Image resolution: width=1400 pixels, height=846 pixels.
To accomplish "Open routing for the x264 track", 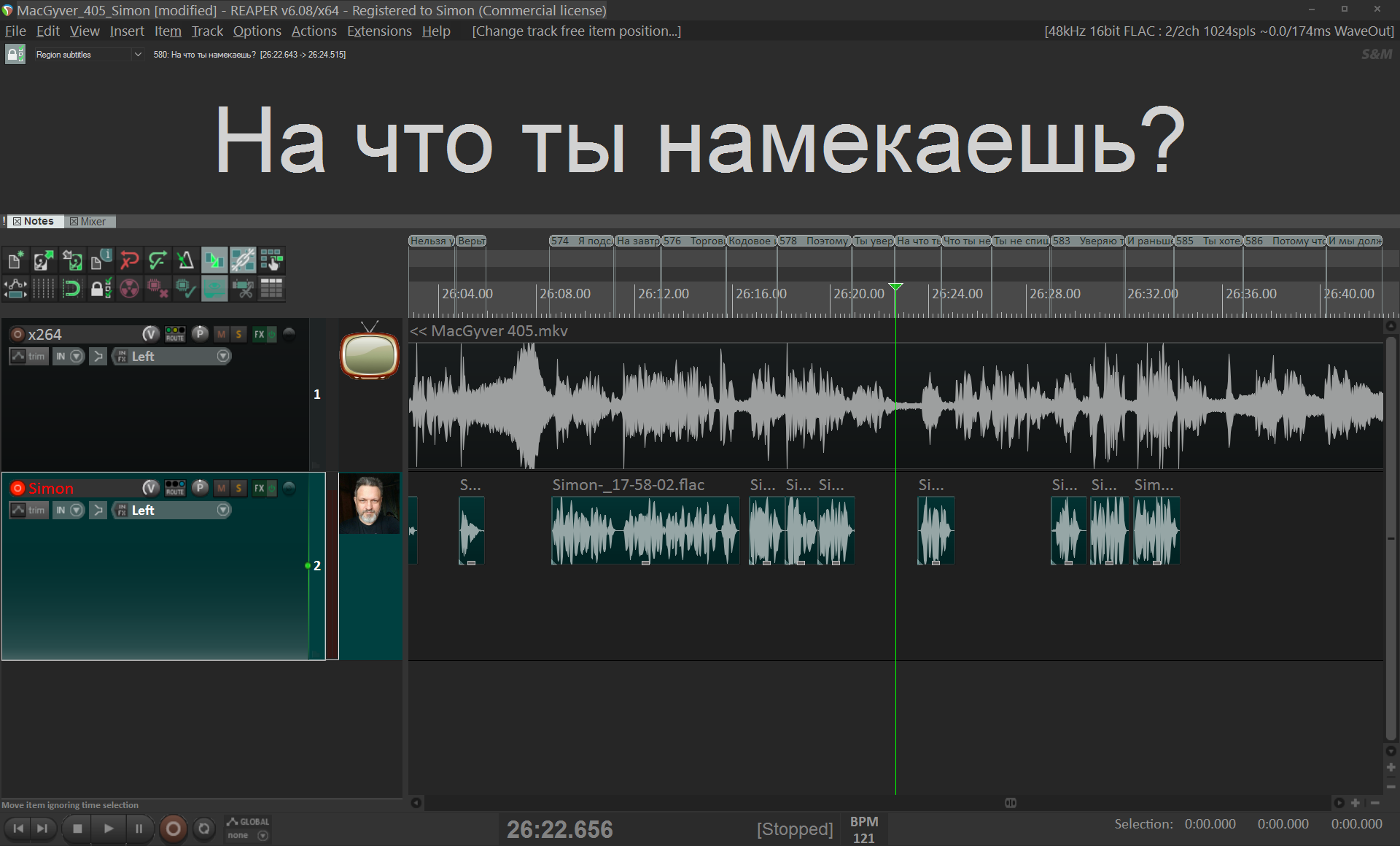I will click(x=175, y=334).
